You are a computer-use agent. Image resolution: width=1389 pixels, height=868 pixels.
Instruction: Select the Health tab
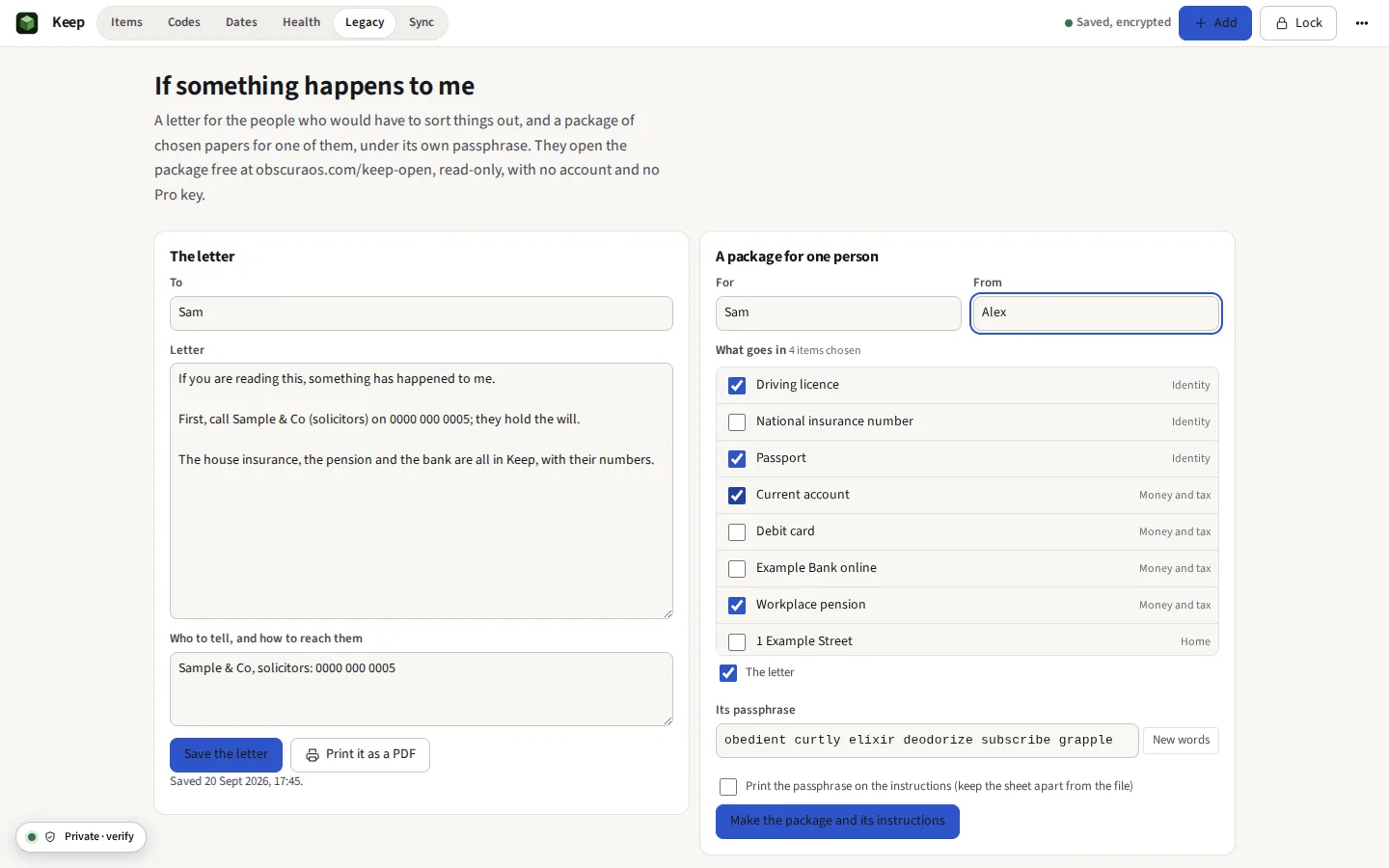tap(301, 23)
